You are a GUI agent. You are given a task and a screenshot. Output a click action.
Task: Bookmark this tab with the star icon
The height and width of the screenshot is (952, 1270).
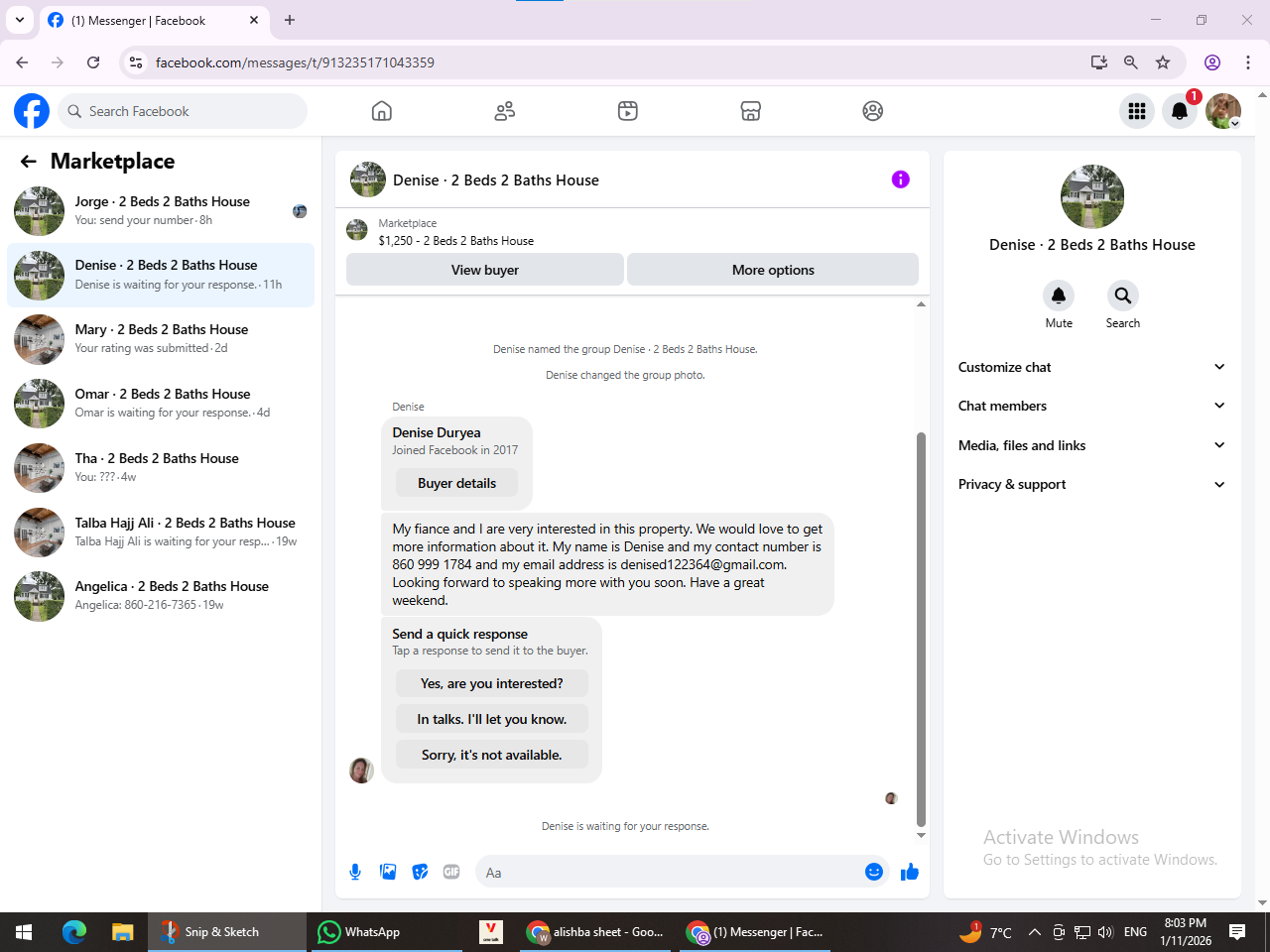(x=1163, y=62)
